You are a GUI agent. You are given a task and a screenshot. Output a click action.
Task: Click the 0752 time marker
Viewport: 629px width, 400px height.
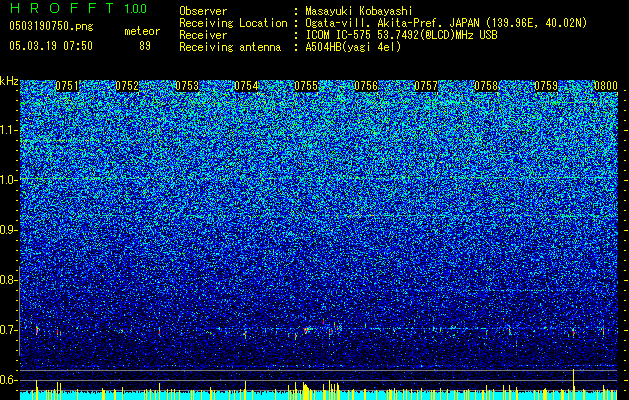[x=127, y=86]
